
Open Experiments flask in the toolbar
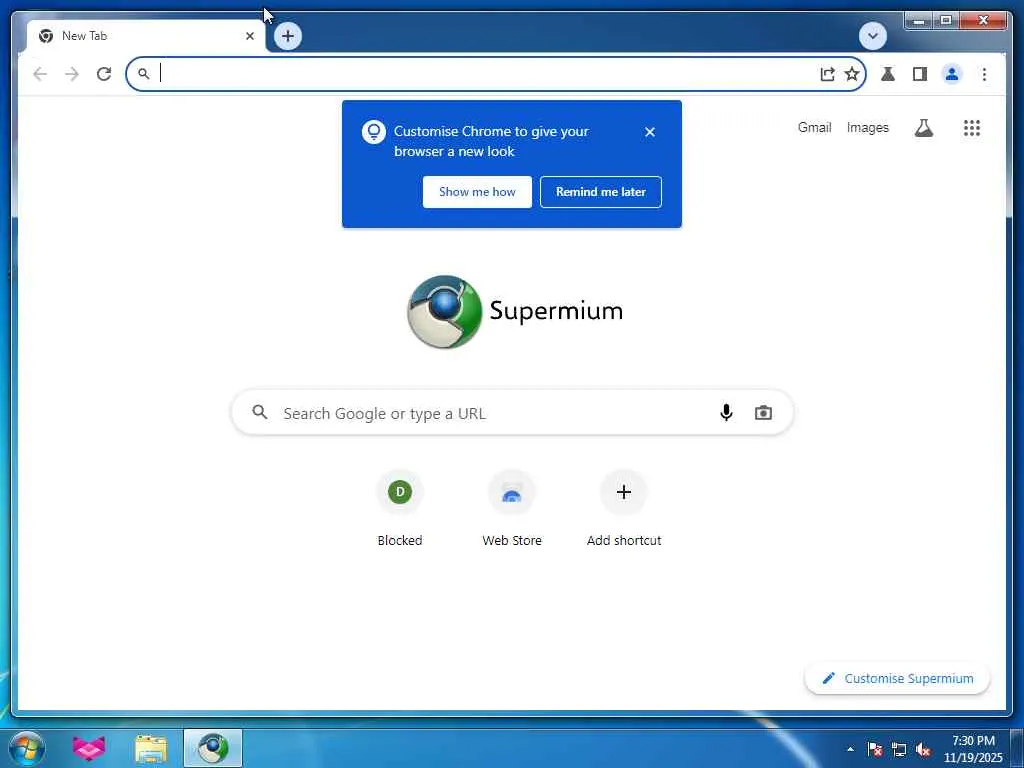[x=888, y=74]
